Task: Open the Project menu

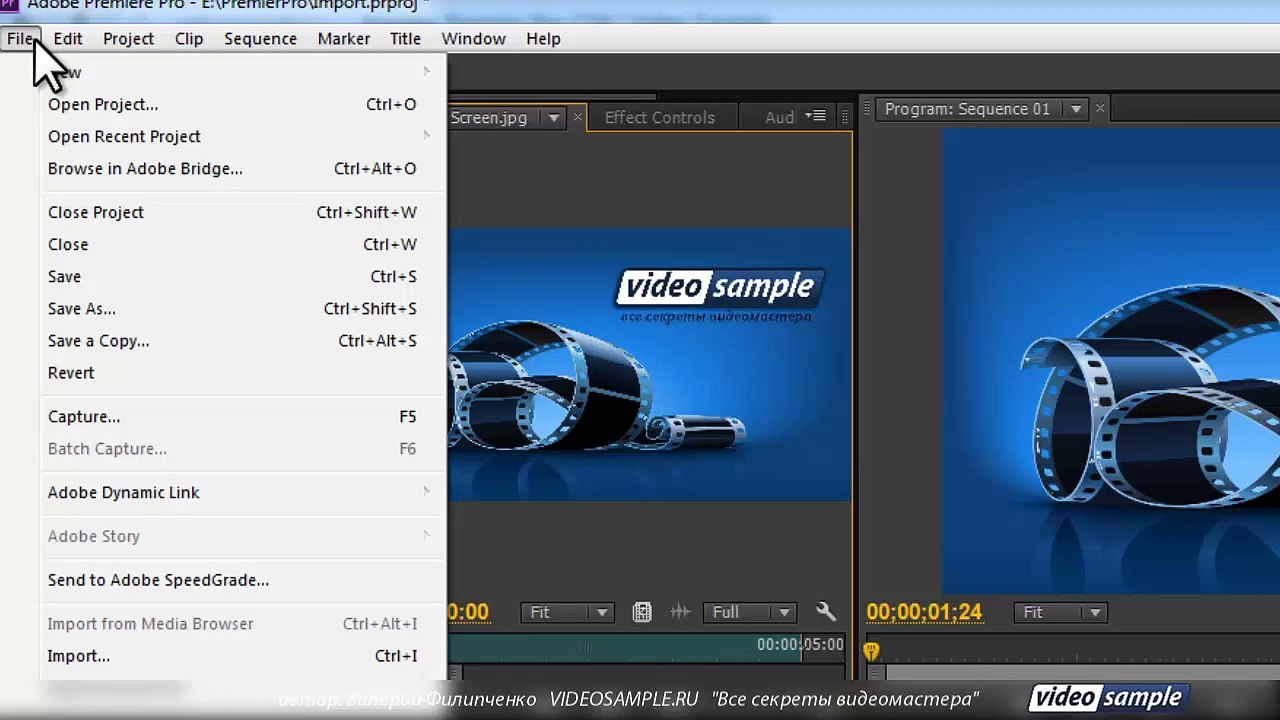Action: coord(128,38)
